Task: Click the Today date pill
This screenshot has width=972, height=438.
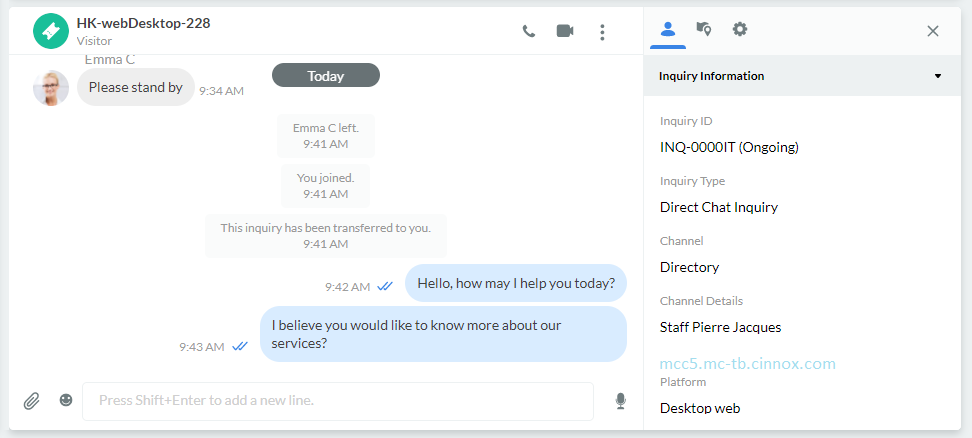Action: (326, 76)
